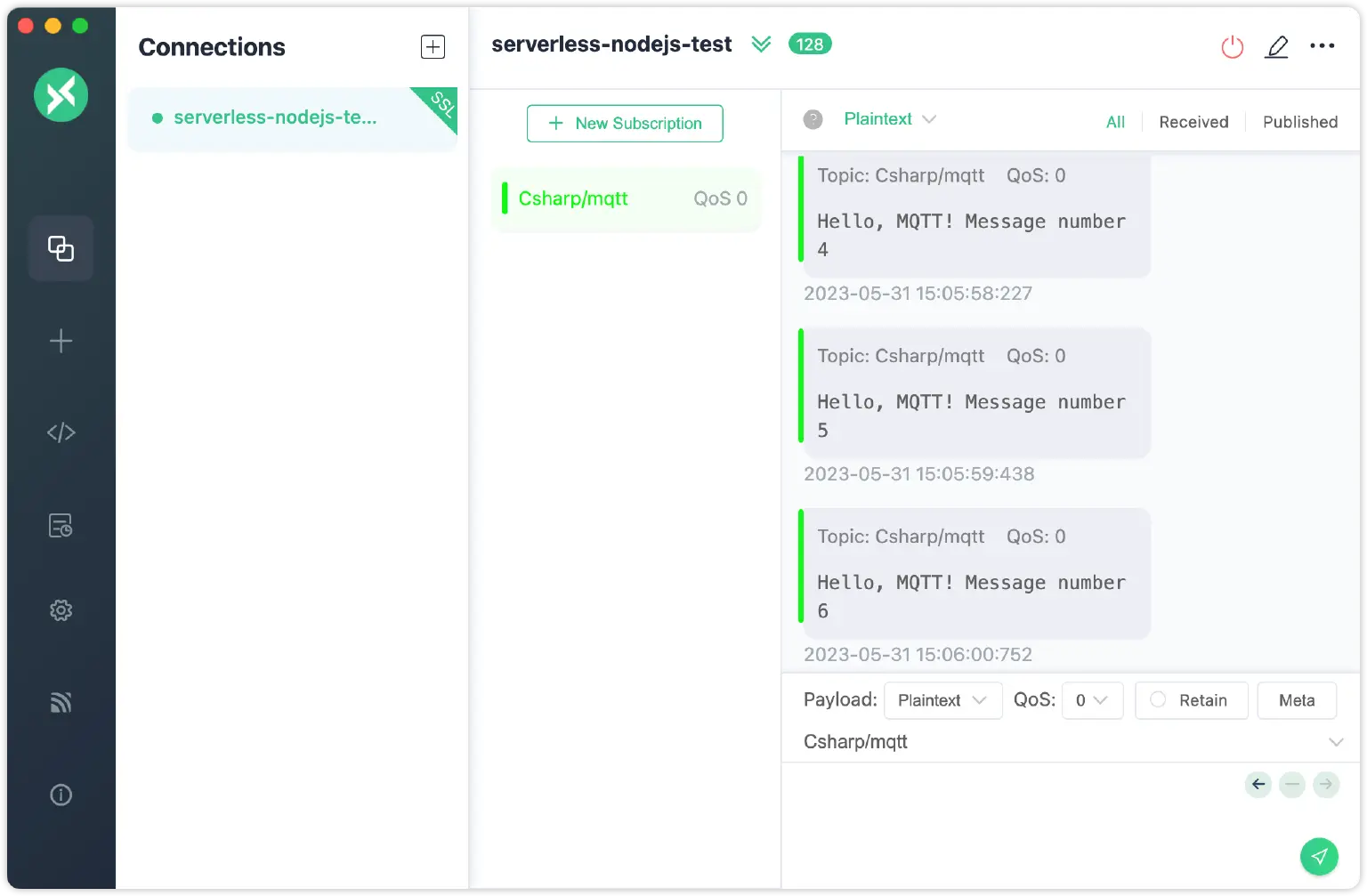Open the edit connection pencil icon
The image size is (1367, 896).
[1276, 47]
